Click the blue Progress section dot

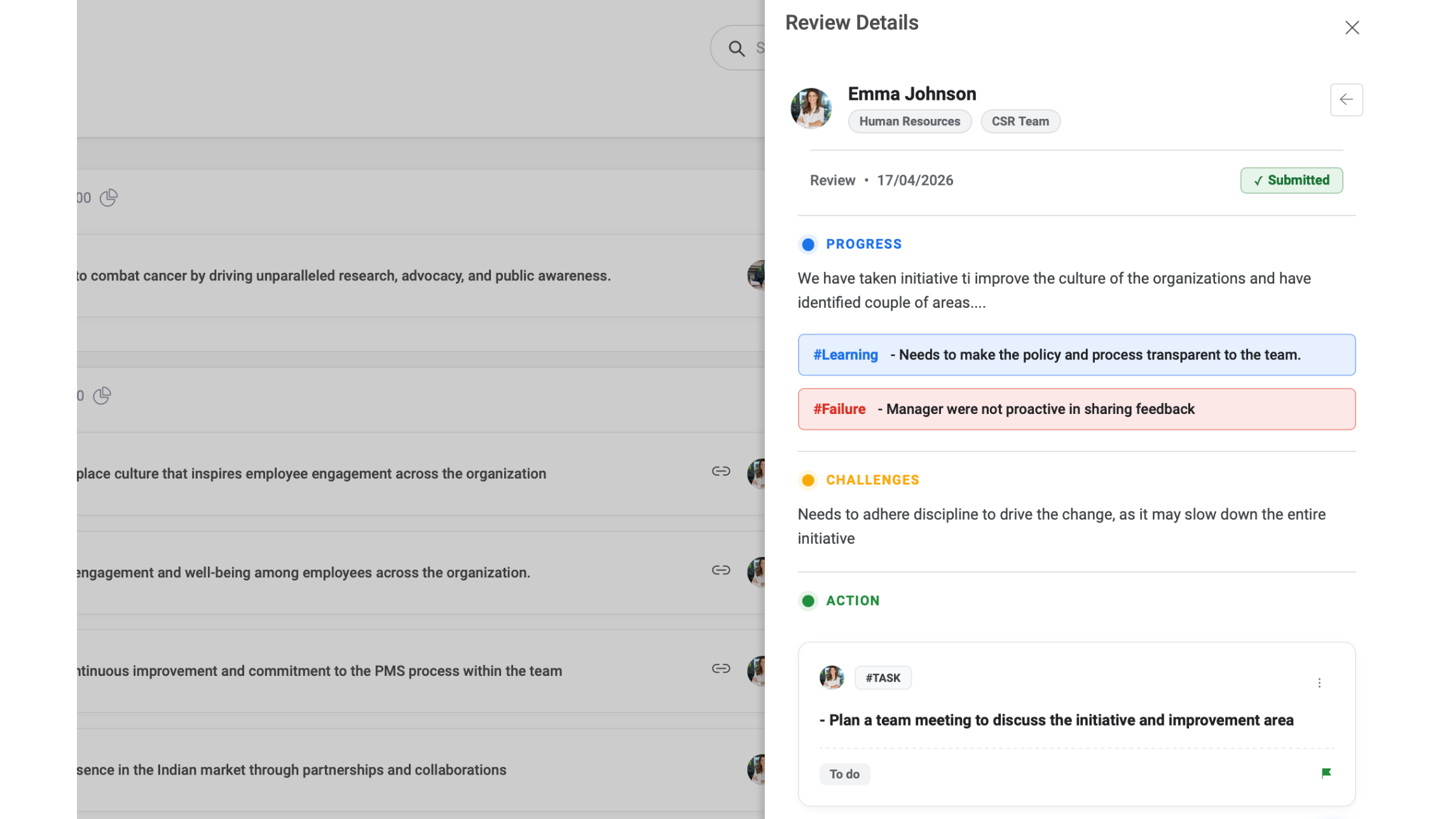coord(808,244)
